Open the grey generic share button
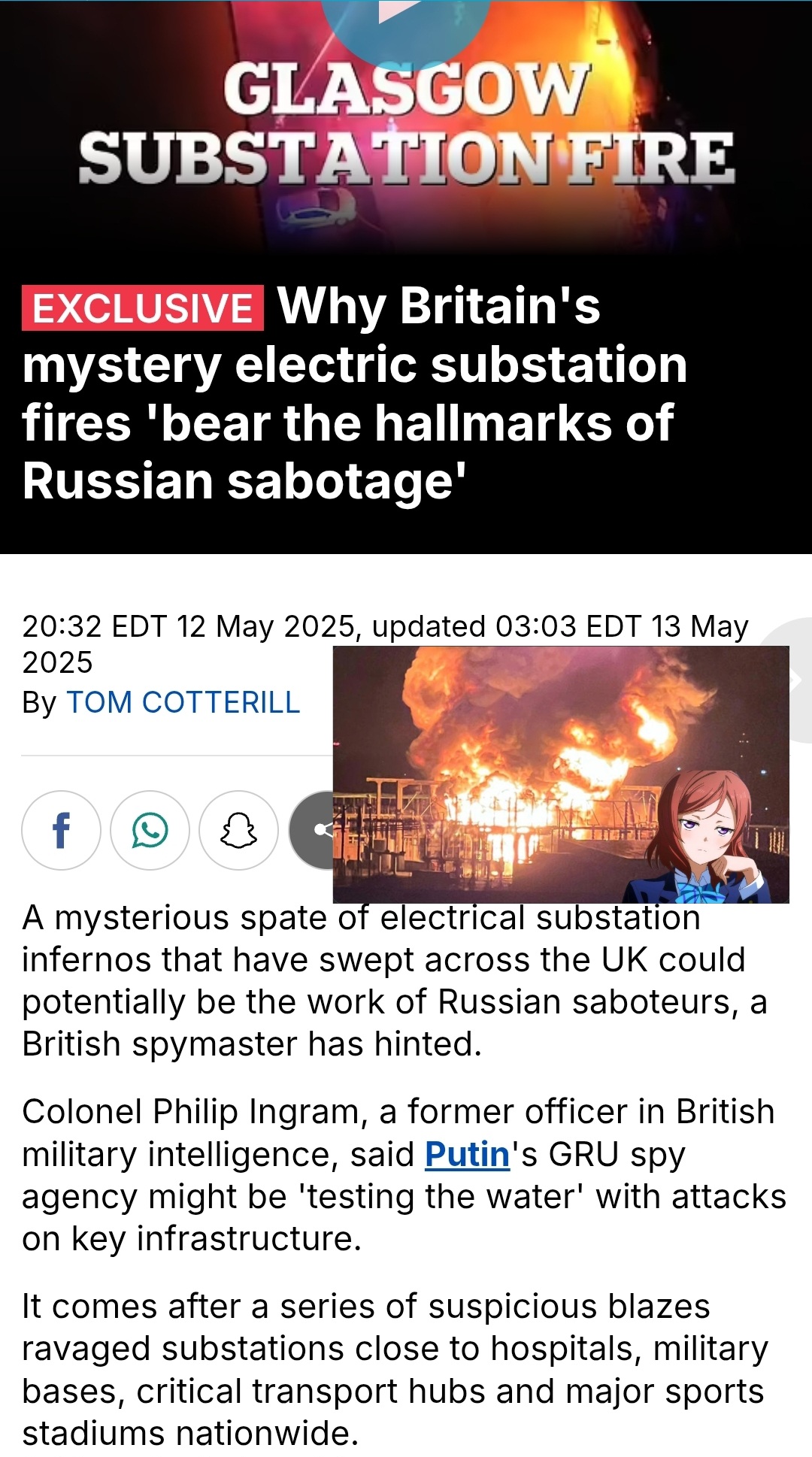This screenshot has height=1457, width=812. (312, 830)
